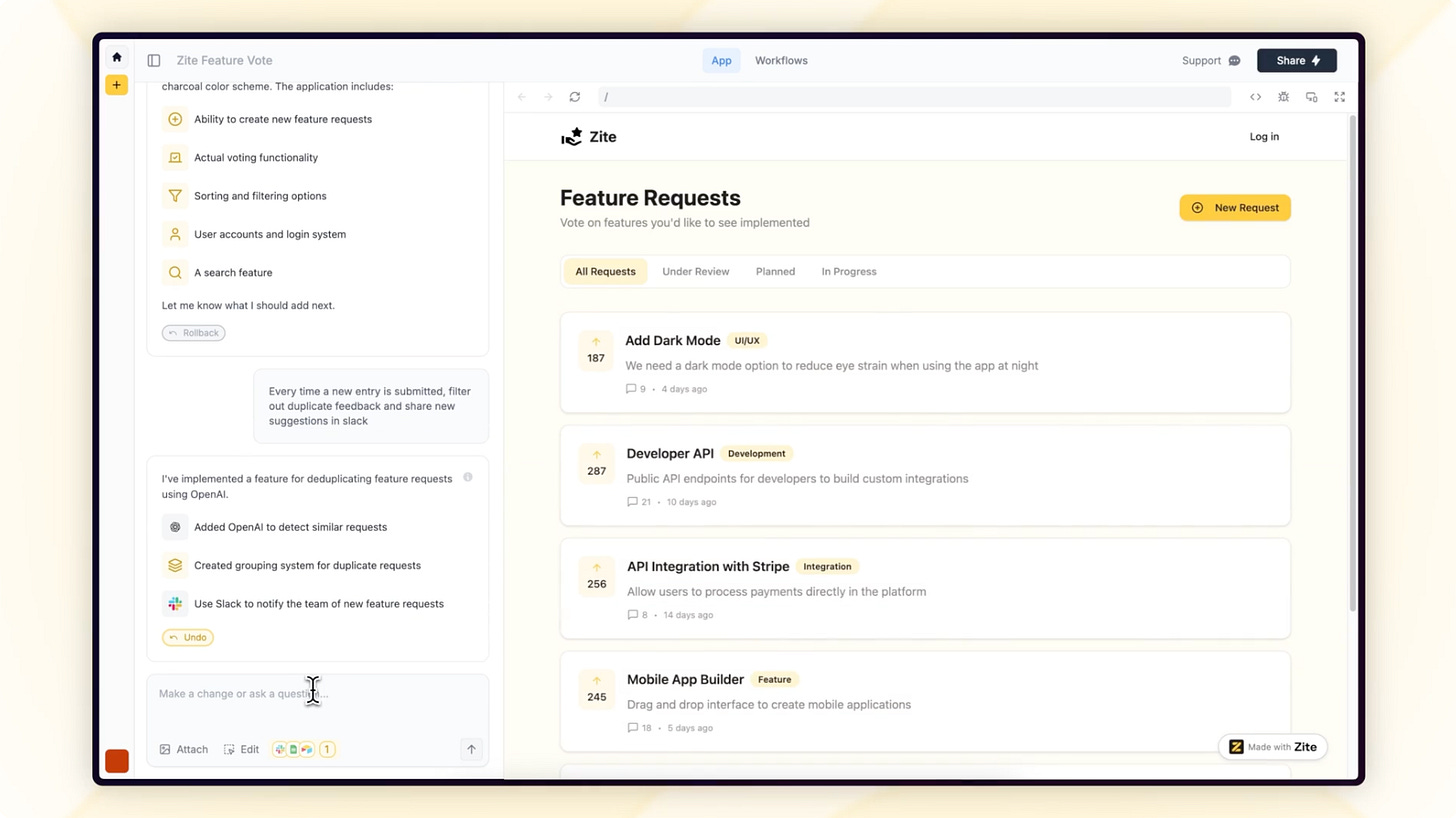
Task: Click the Made with Zite badge
Action: (x=1272, y=747)
